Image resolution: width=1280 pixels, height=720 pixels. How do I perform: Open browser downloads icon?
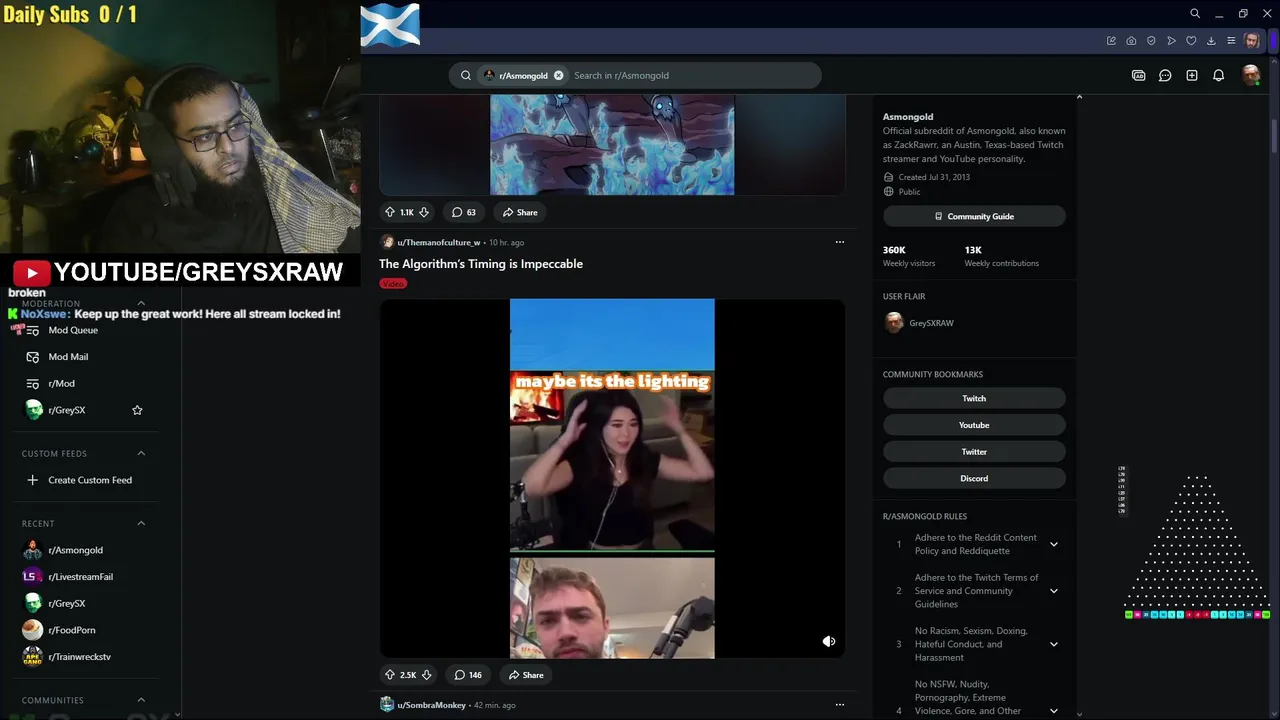tap(1211, 41)
